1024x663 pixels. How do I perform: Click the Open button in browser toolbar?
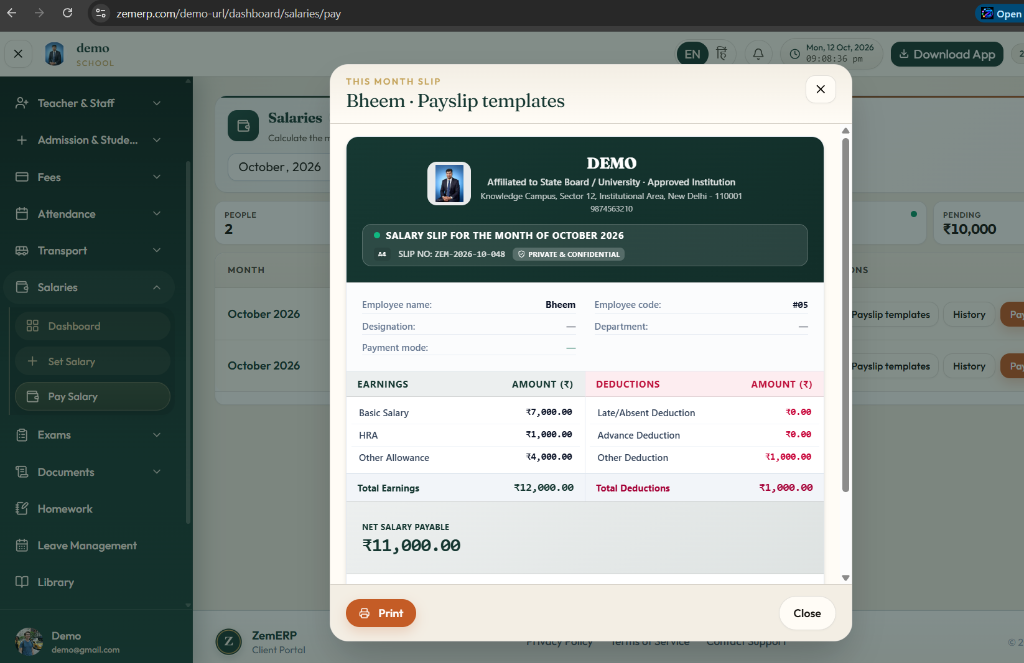1000,13
